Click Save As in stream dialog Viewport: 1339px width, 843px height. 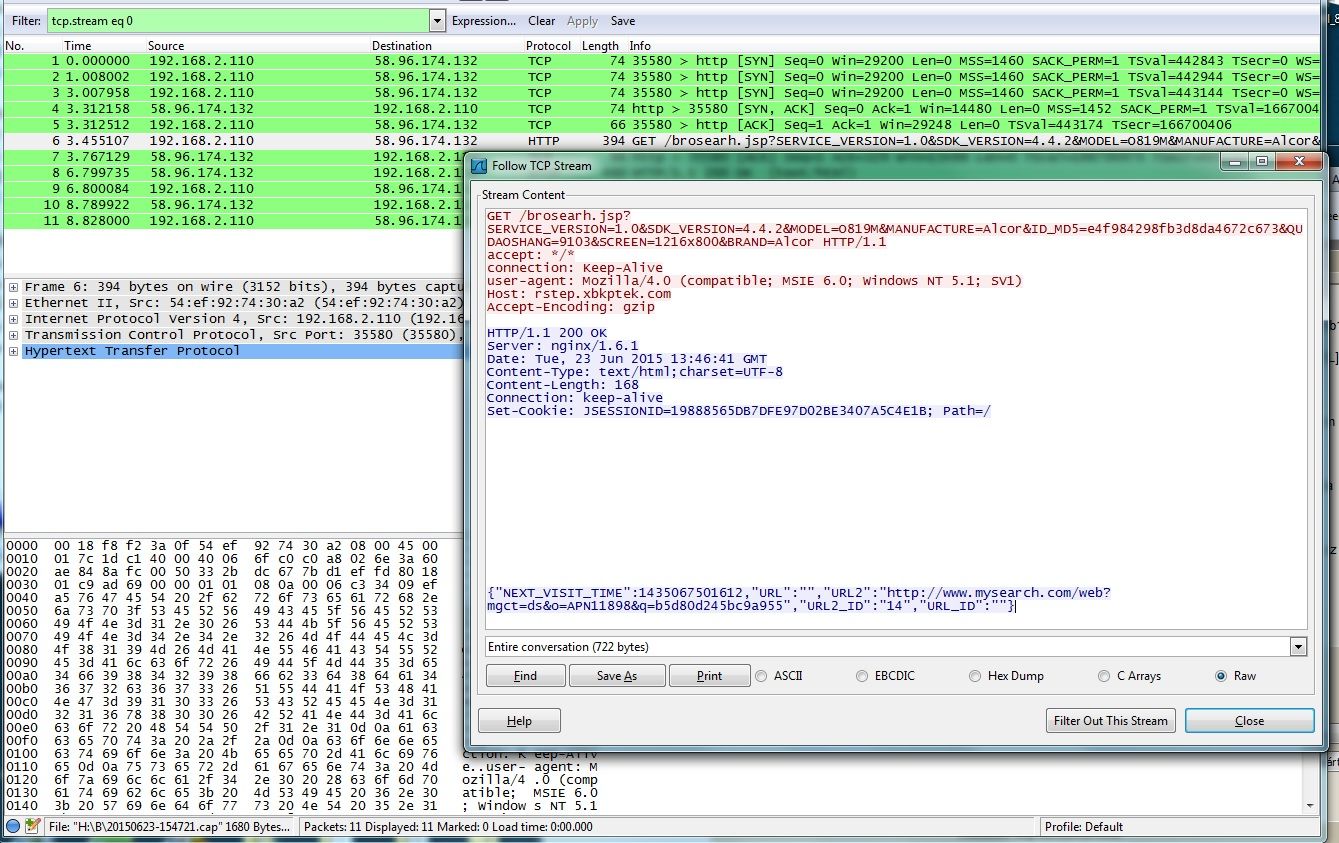617,676
